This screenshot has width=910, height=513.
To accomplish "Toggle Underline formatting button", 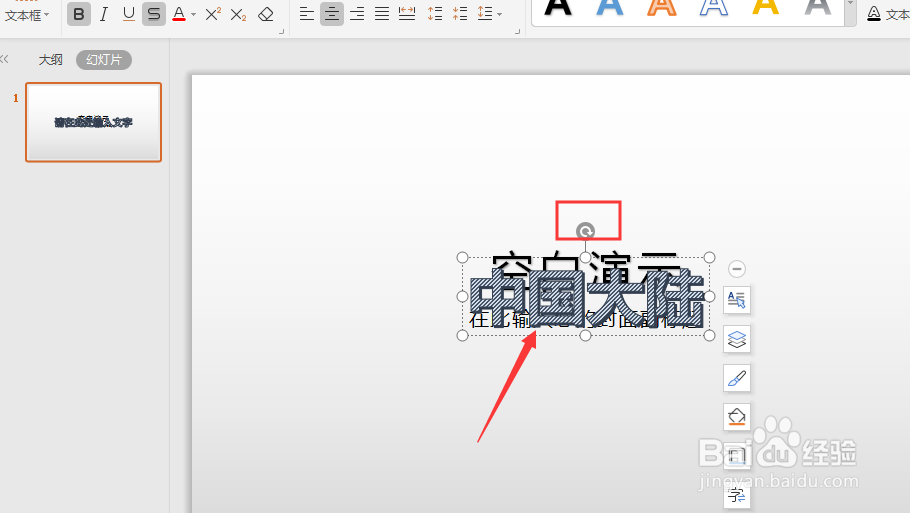I will 129,14.
